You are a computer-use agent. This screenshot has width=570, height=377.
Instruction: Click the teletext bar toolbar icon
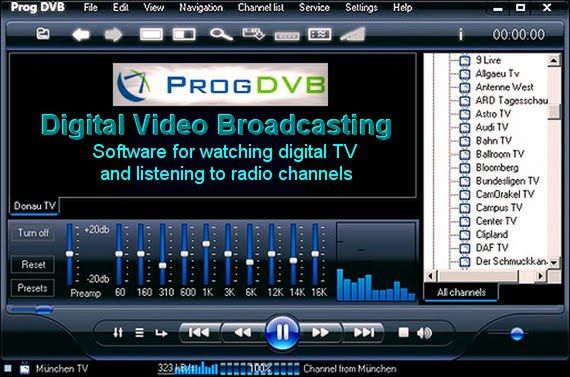(x=287, y=36)
